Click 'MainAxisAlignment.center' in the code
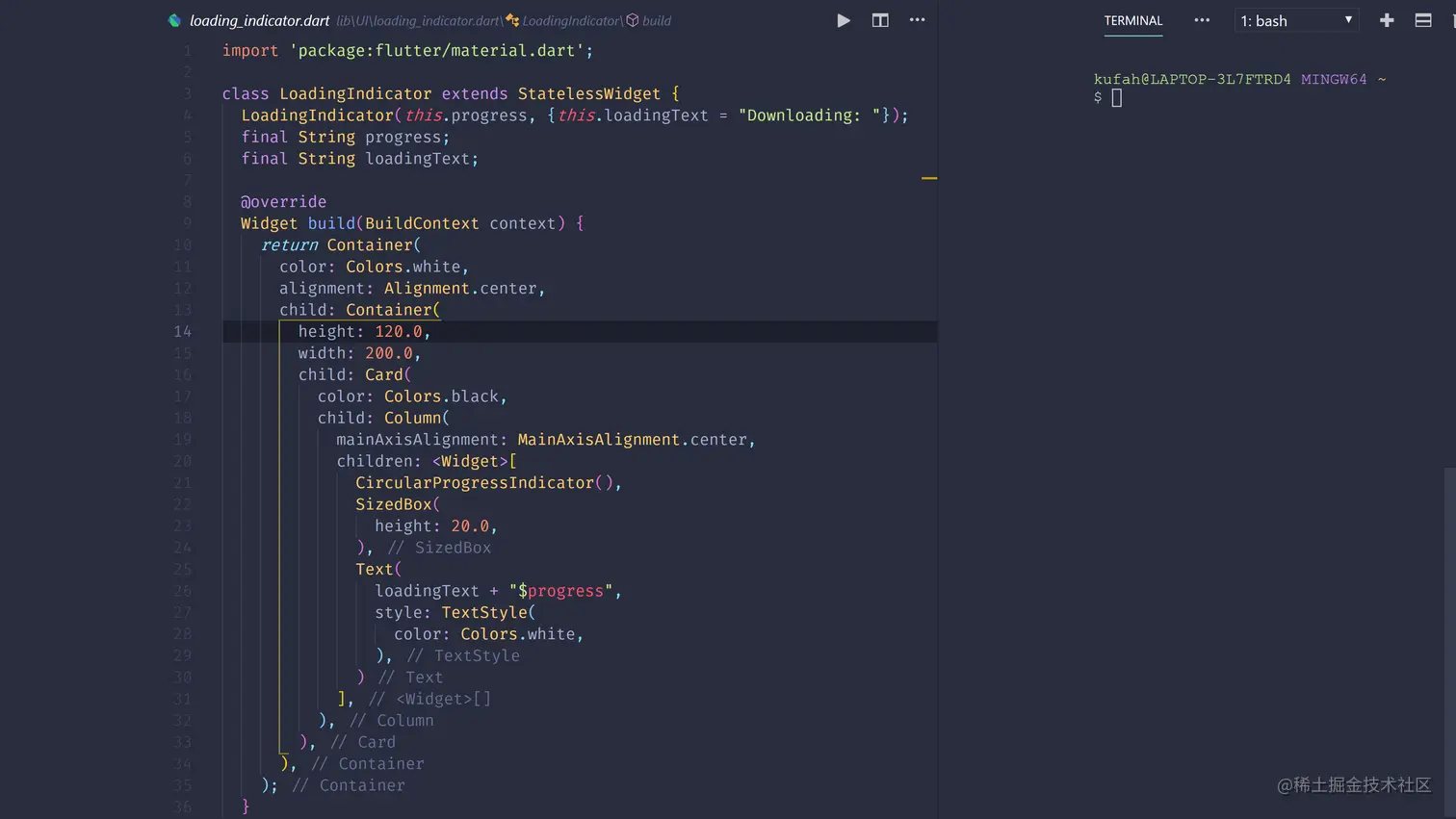 click(633, 439)
